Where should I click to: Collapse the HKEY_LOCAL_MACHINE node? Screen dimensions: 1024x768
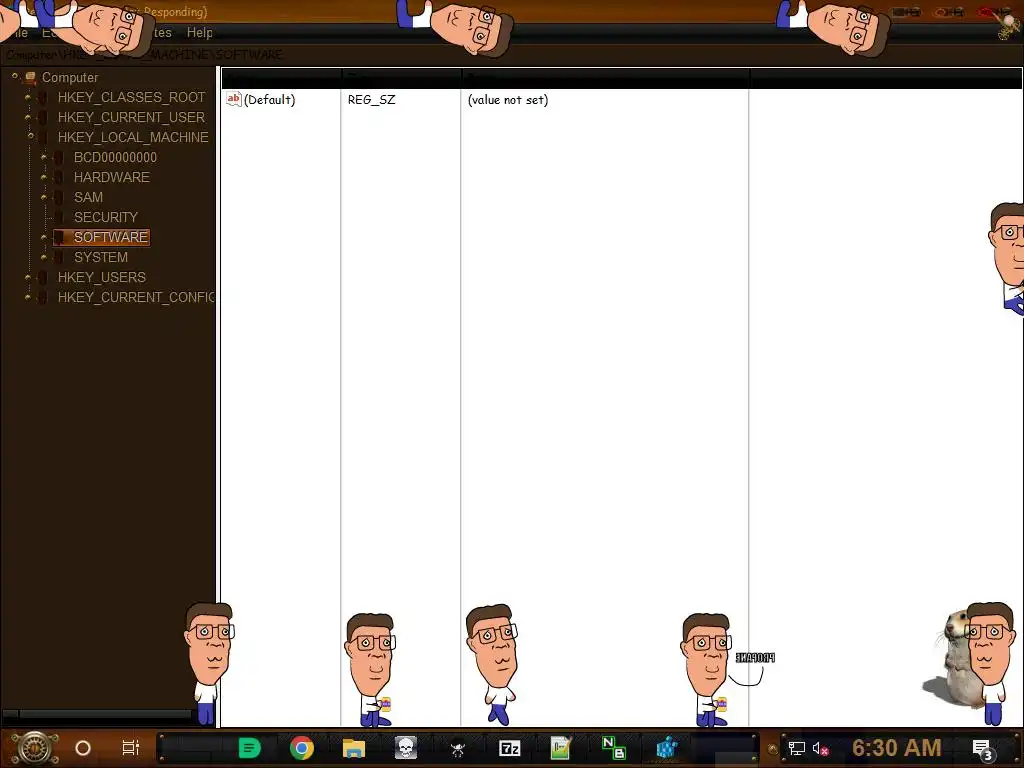tap(30, 136)
